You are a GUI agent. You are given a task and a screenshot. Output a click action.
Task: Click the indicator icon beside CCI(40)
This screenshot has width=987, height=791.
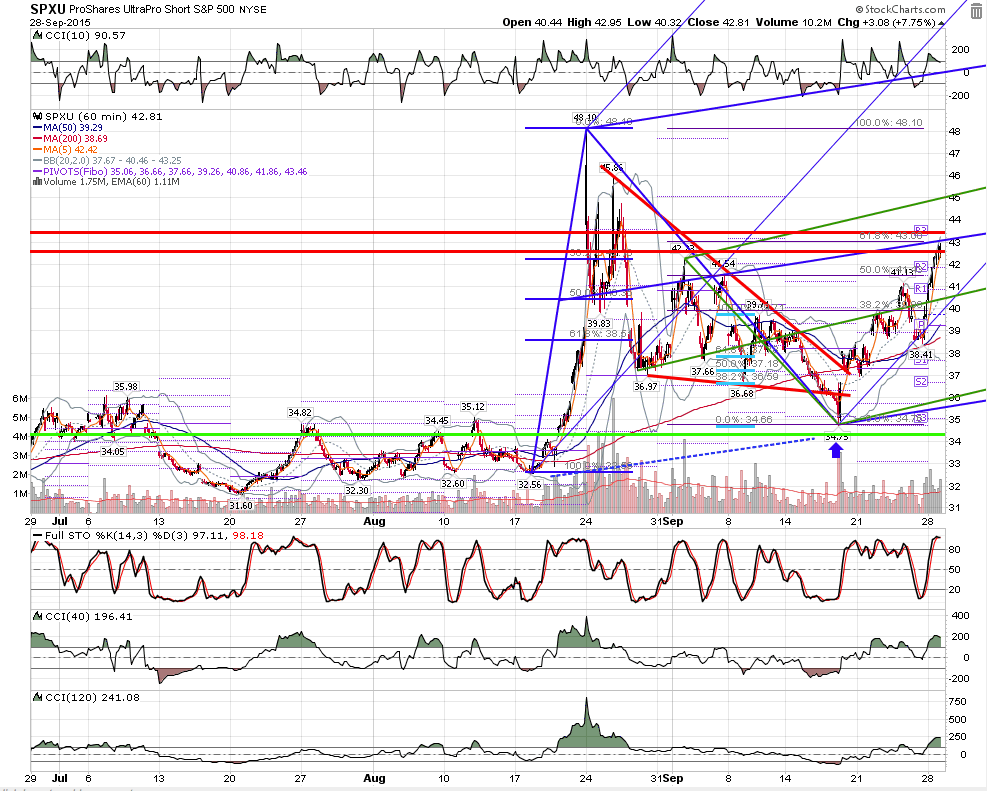[37, 617]
